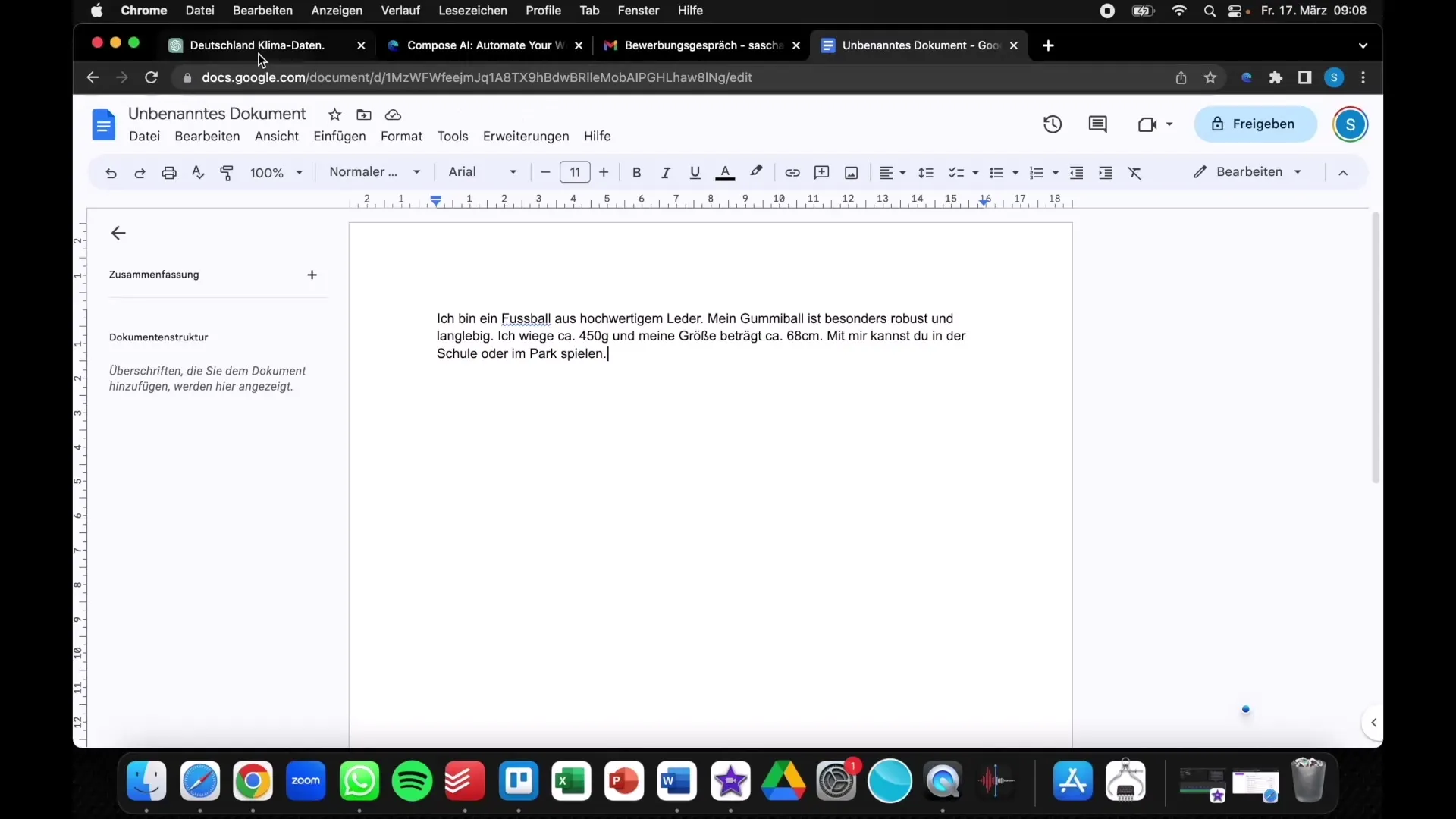Open the paragraph style dropdown
This screenshot has width=1456, height=819.
[374, 171]
